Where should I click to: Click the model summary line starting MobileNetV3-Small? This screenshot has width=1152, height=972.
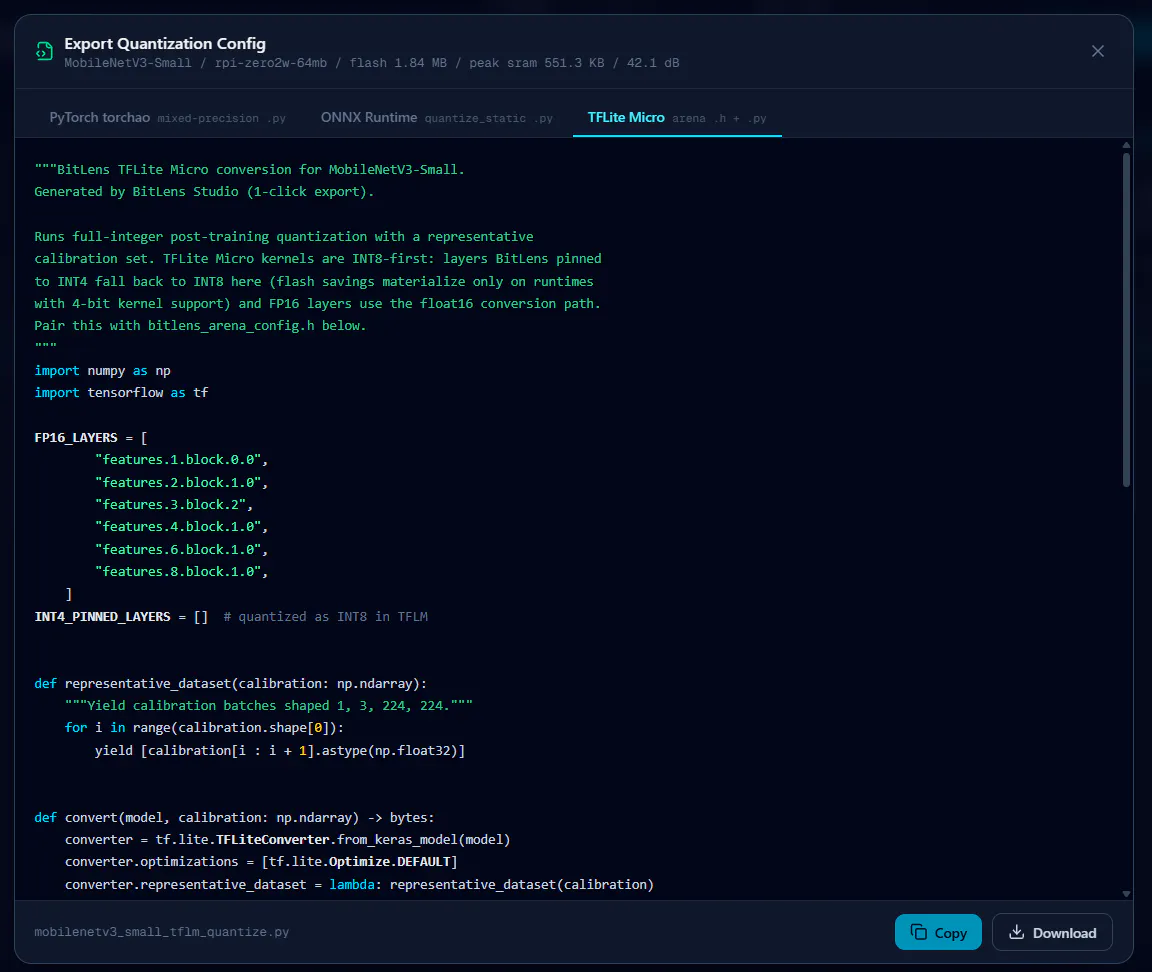pos(372,63)
